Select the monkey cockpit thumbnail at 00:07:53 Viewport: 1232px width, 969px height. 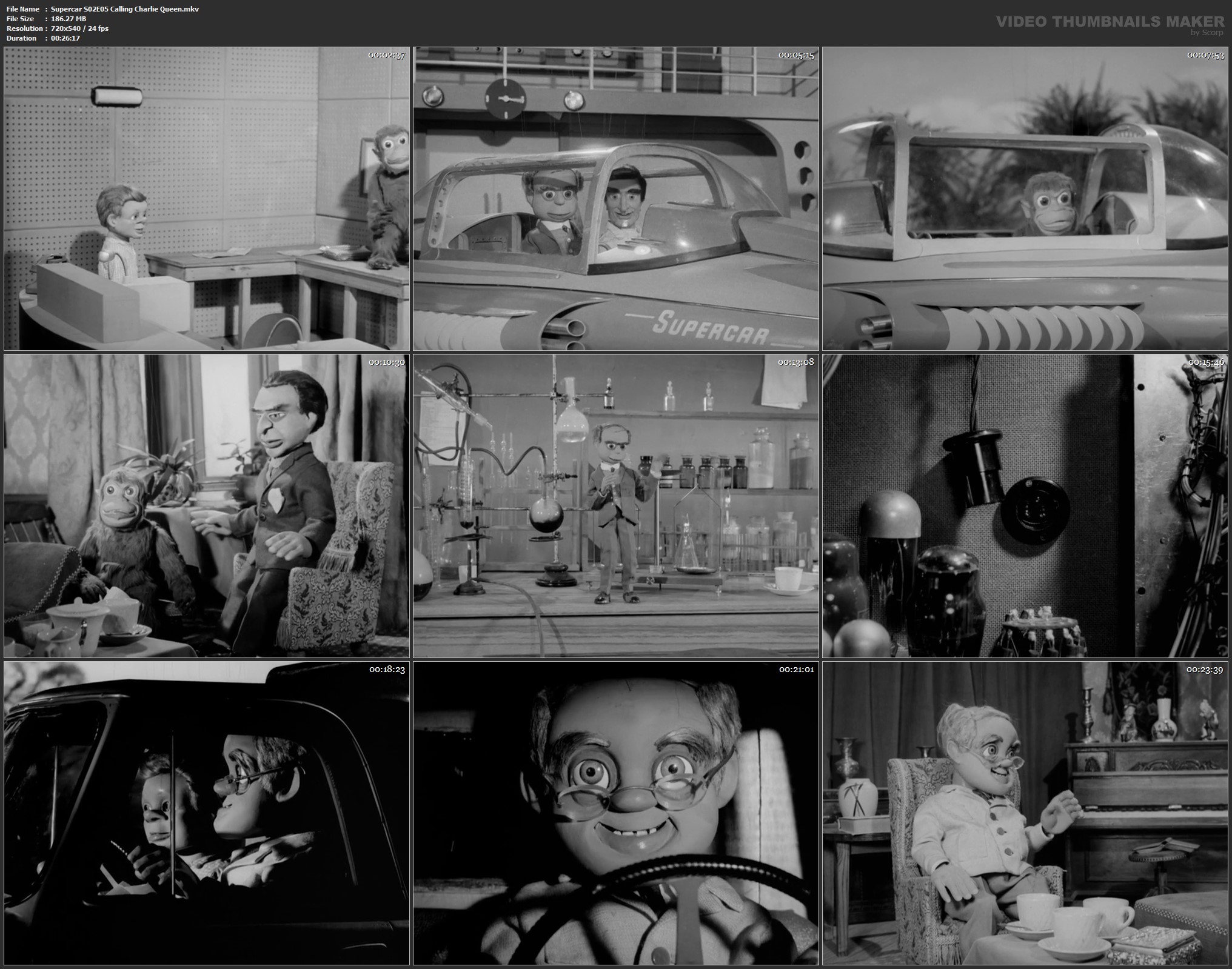click(x=1025, y=199)
